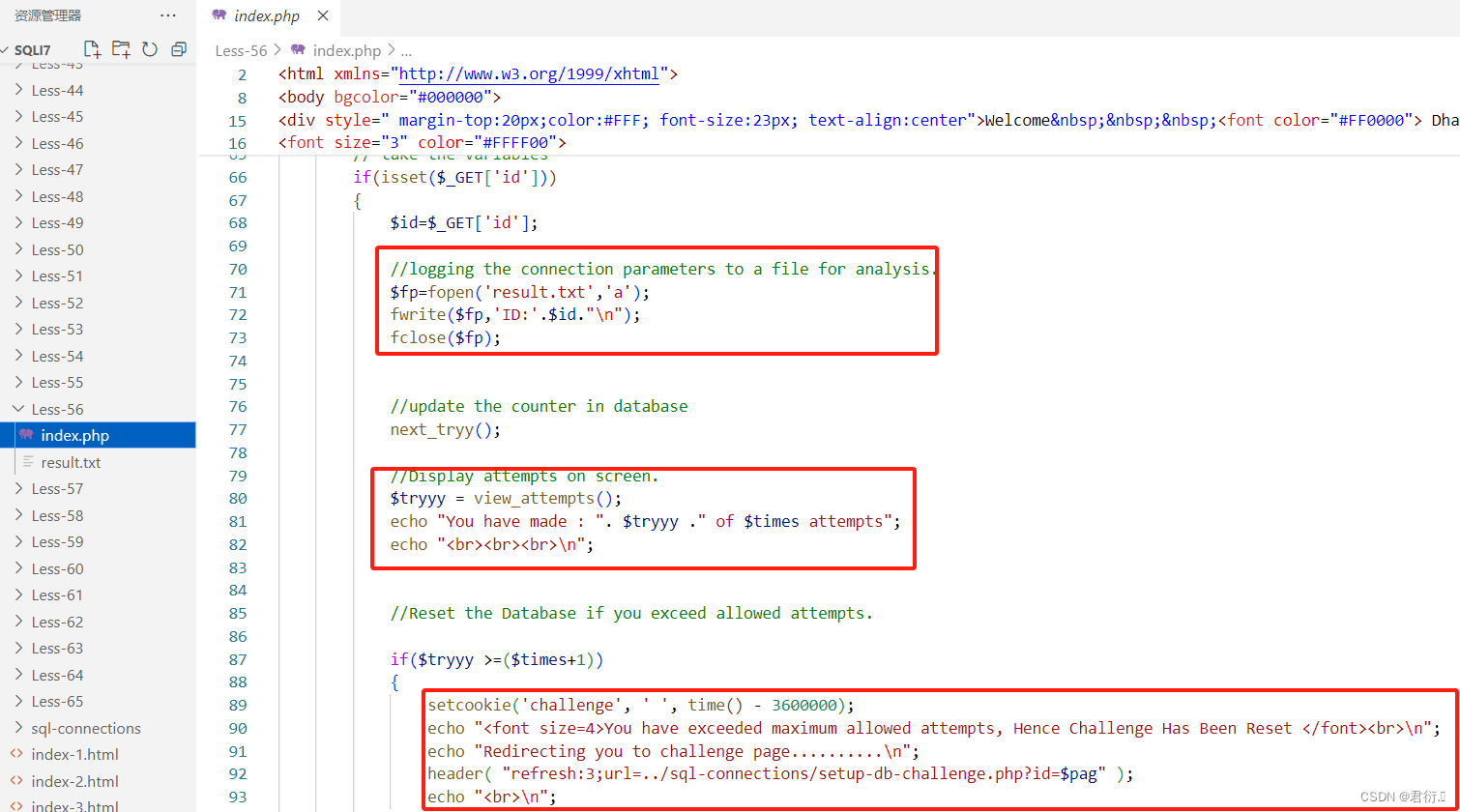
Task: Select the index.php editor tab
Action: coord(268,16)
